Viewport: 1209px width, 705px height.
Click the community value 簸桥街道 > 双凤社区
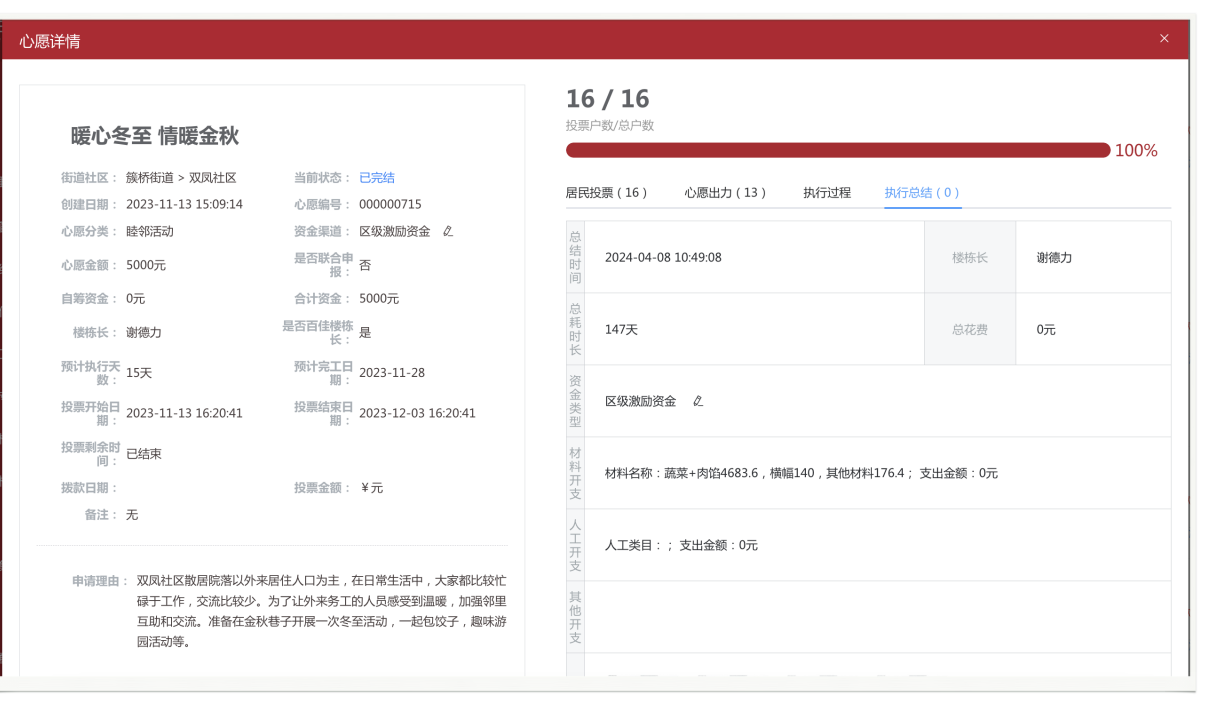click(181, 178)
